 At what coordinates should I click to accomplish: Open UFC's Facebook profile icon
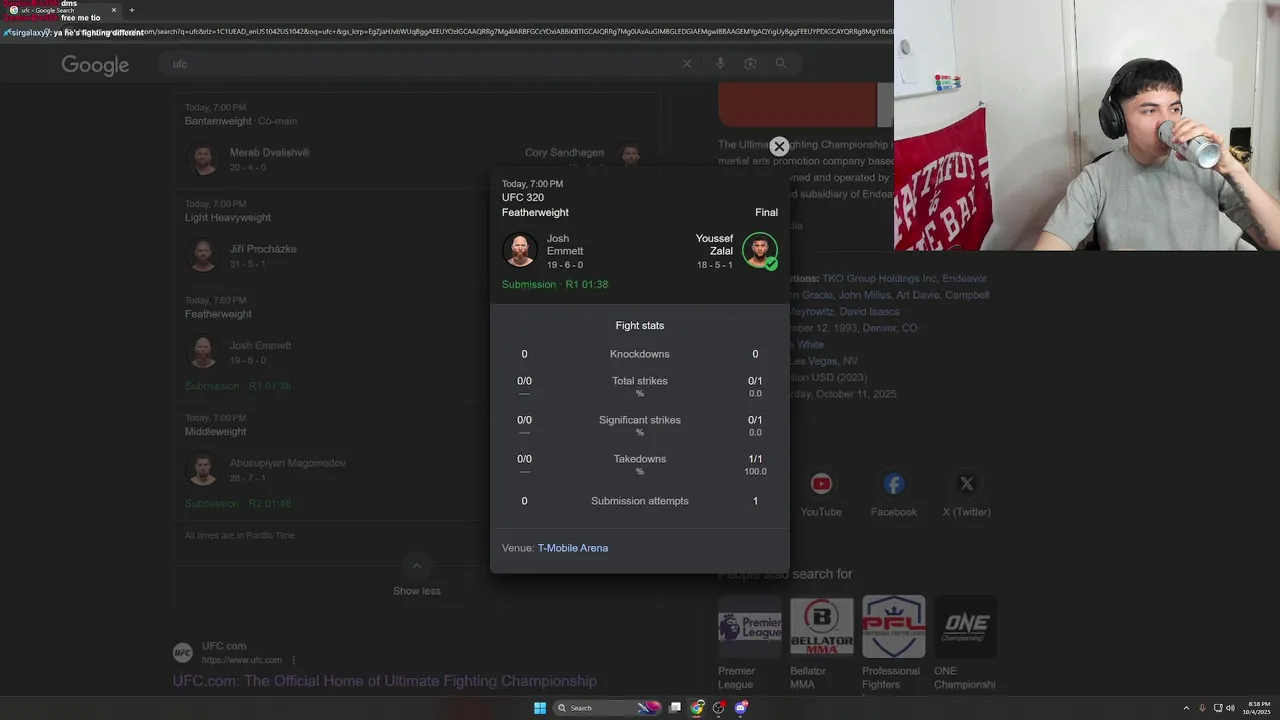894,484
